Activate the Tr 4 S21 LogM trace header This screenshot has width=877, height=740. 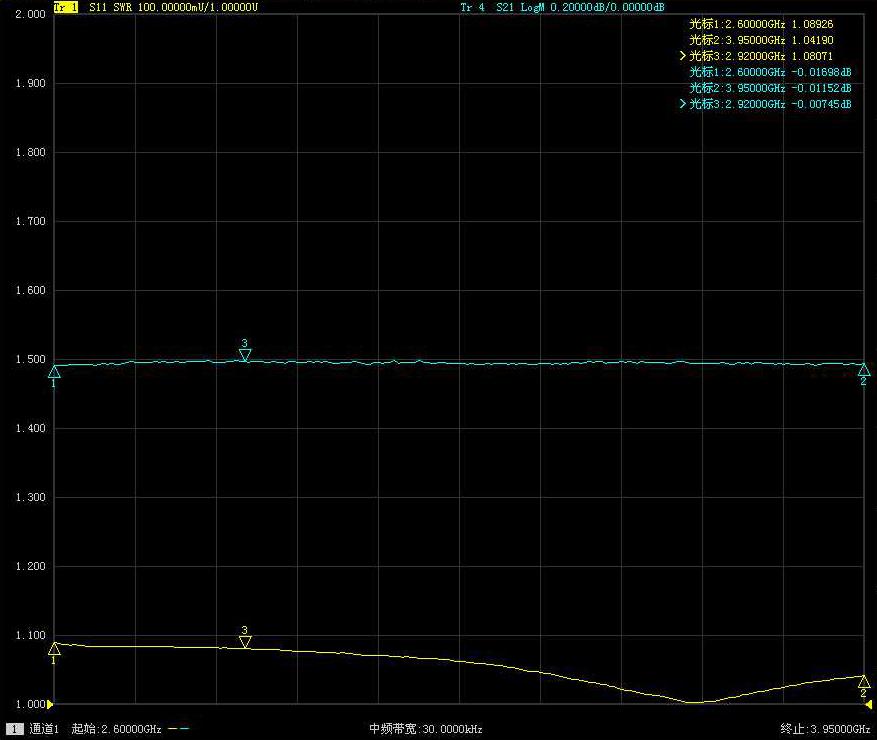point(562,7)
